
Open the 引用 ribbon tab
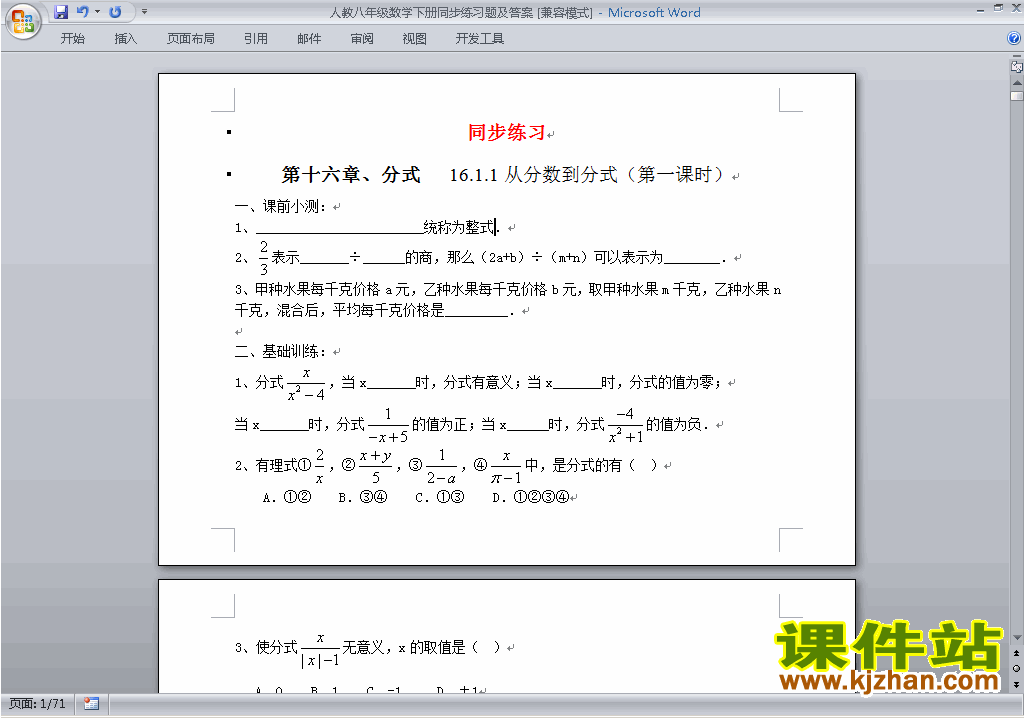[x=256, y=39]
